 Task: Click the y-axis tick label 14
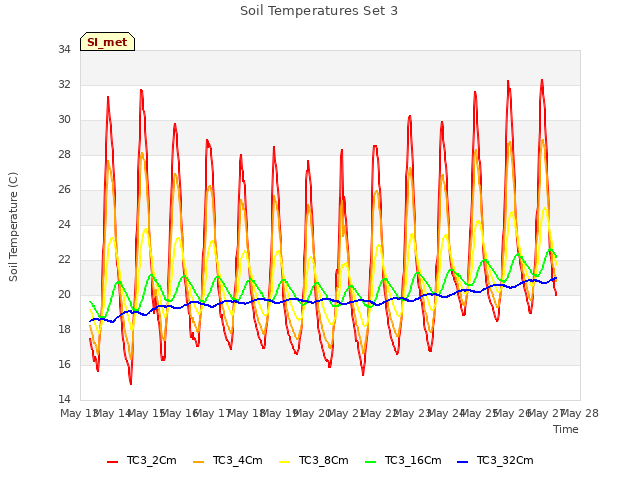[64, 399]
